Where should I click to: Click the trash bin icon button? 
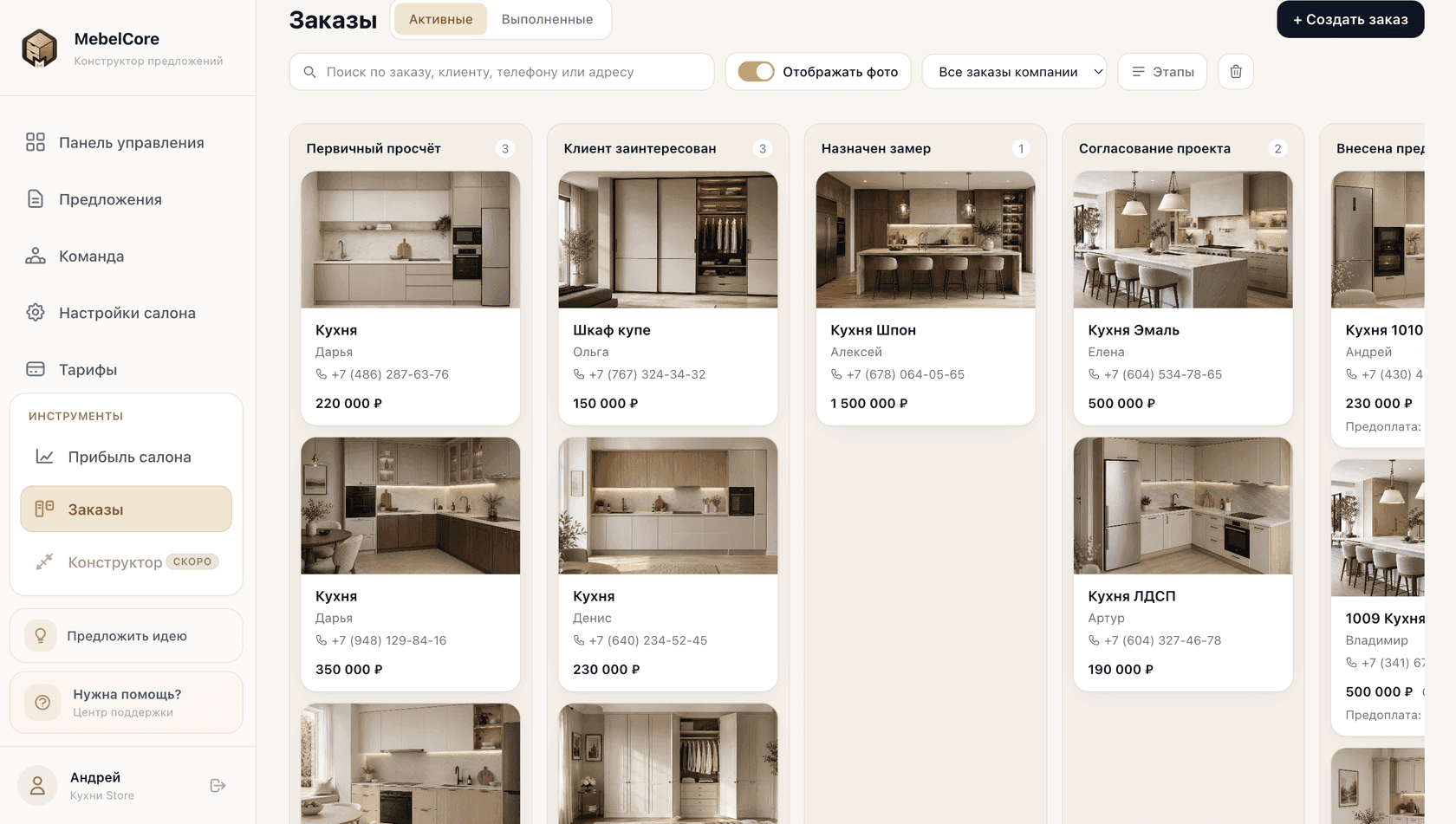pyautogui.click(x=1236, y=72)
